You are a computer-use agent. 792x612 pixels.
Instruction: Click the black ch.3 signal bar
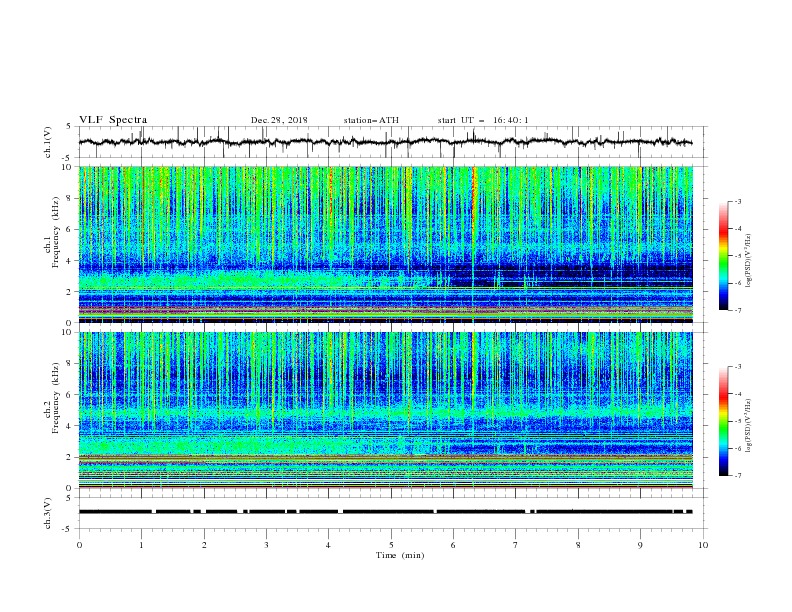point(385,512)
